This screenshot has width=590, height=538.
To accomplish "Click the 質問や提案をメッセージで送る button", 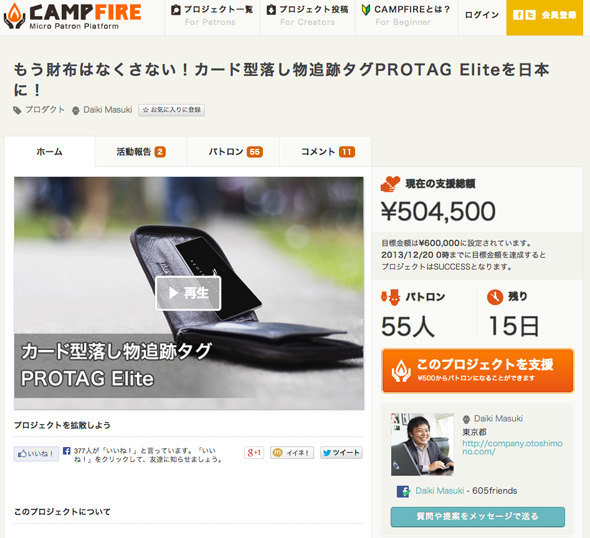I will point(477,517).
